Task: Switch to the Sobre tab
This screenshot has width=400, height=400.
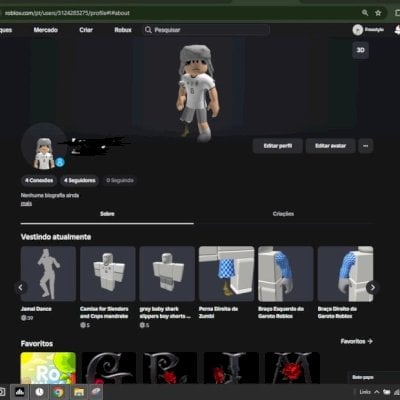Action: pyautogui.click(x=107, y=214)
